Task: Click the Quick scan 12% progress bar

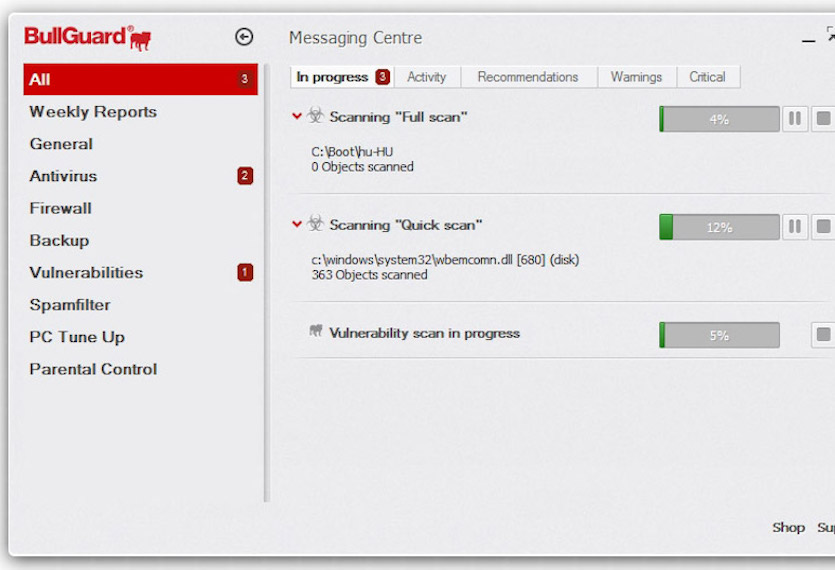Action: tap(719, 227)
